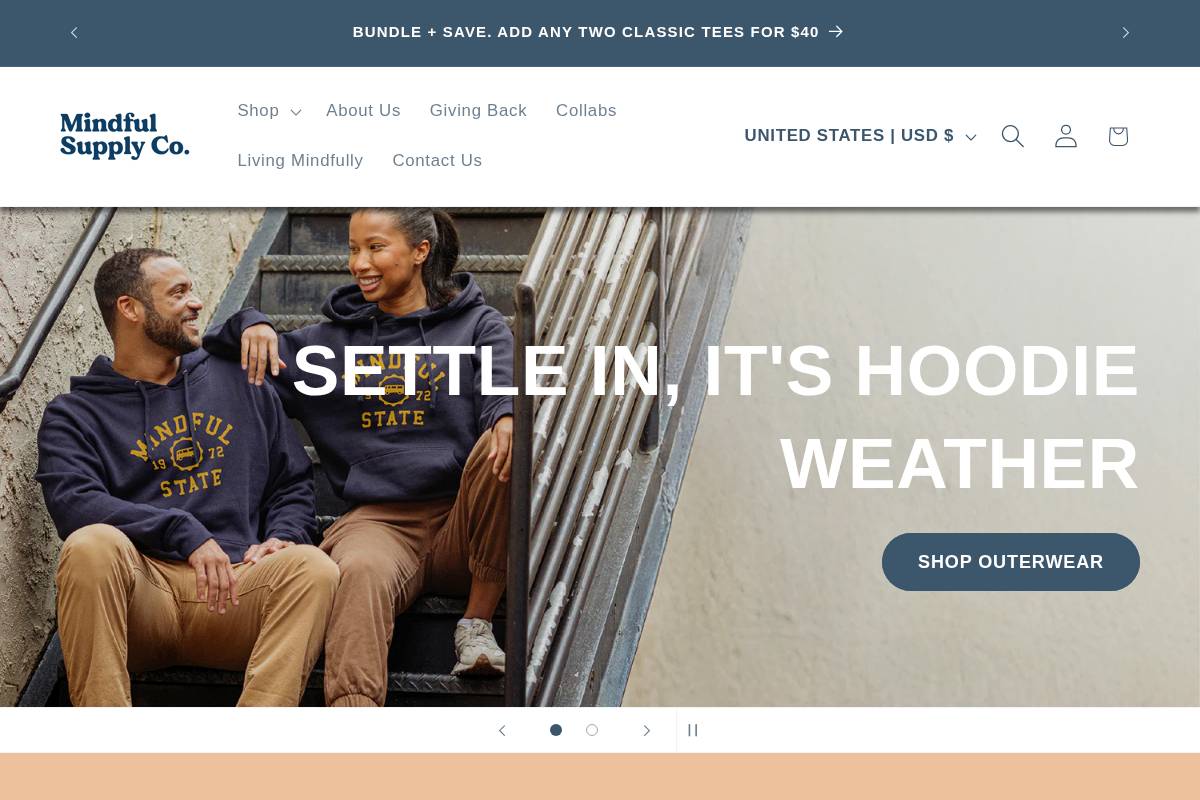Click the Mindful Supply Co. logo
Viewport: 1200px width, 800px height.
click(124, 136)
